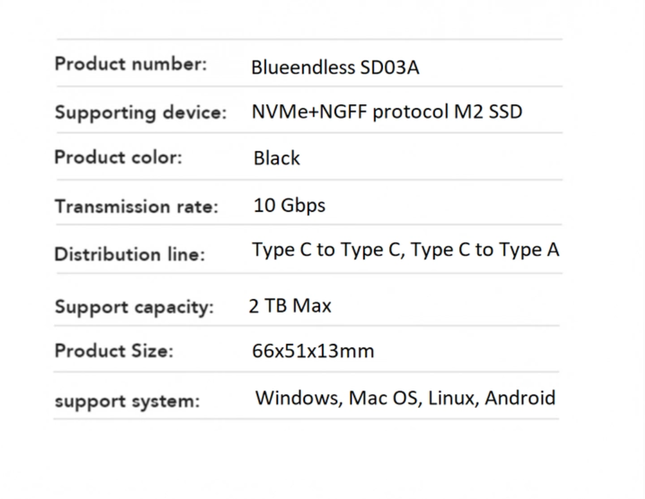Image resolution: width=645 pixels, height=499 pixels.
Task: Click the word Android in support systems
Action: [520, 398]
